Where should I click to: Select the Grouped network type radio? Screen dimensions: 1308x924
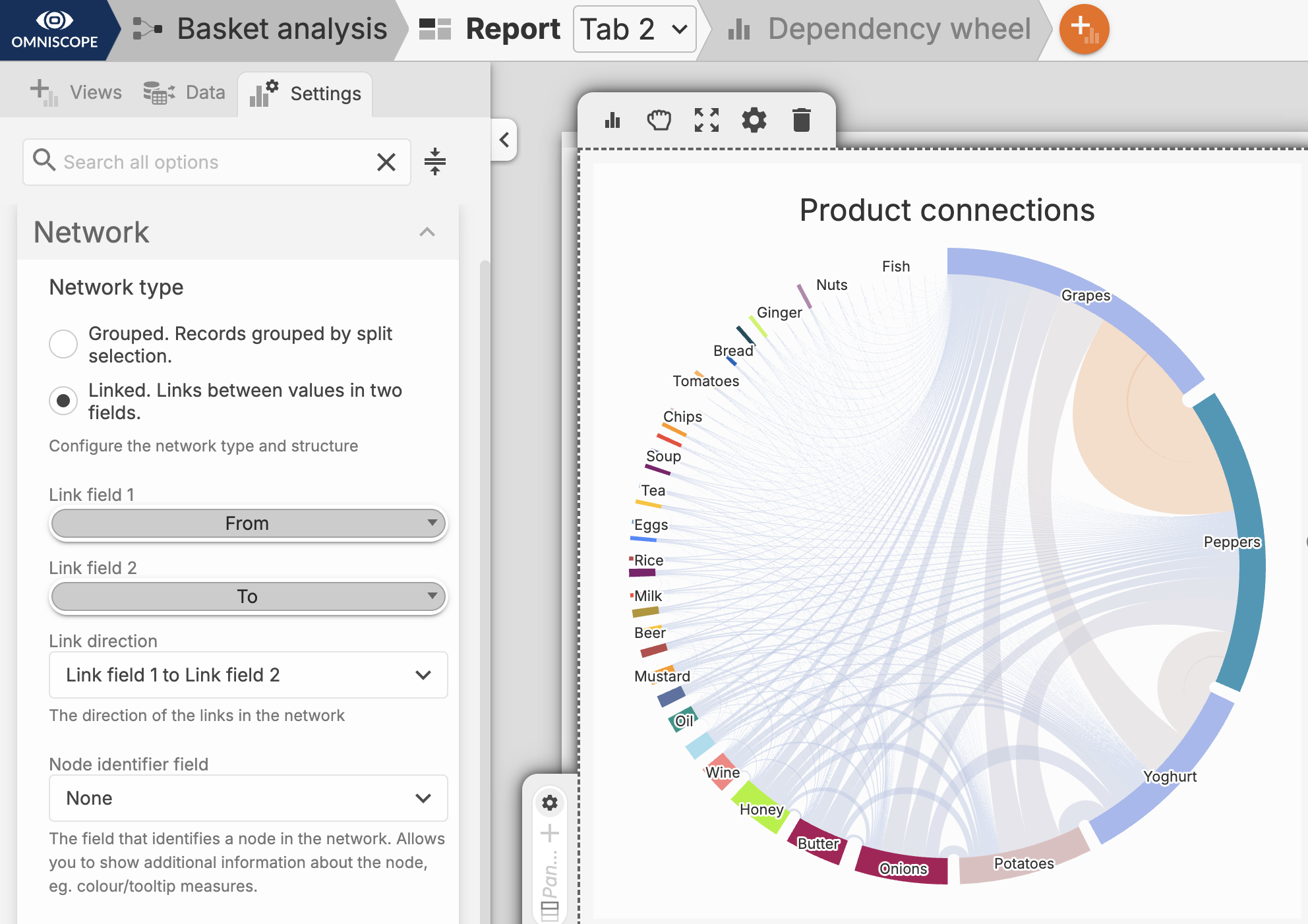click(63, 344)
